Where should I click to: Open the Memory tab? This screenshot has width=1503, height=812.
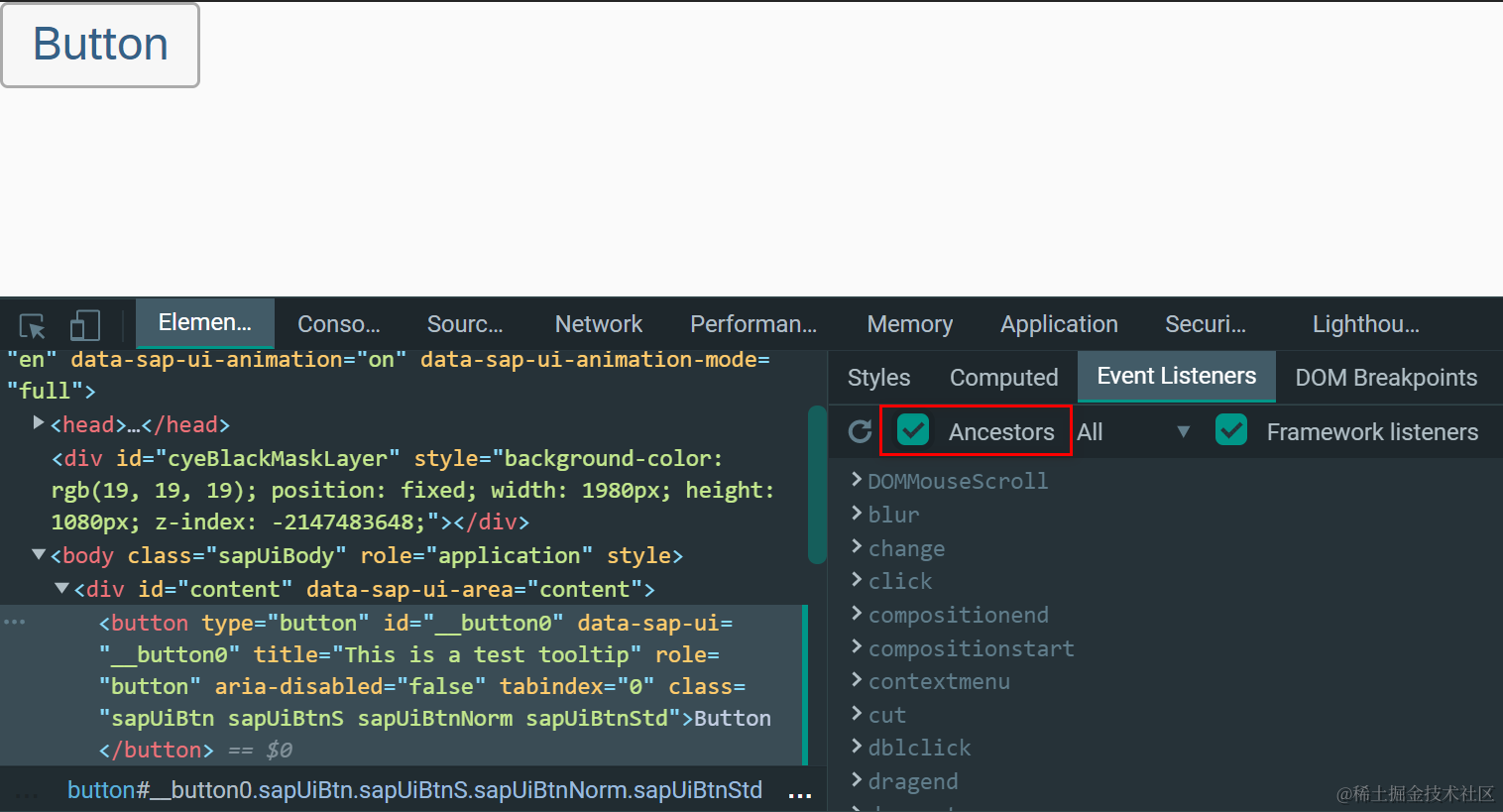pyautogui.click(x=910, y=324)
